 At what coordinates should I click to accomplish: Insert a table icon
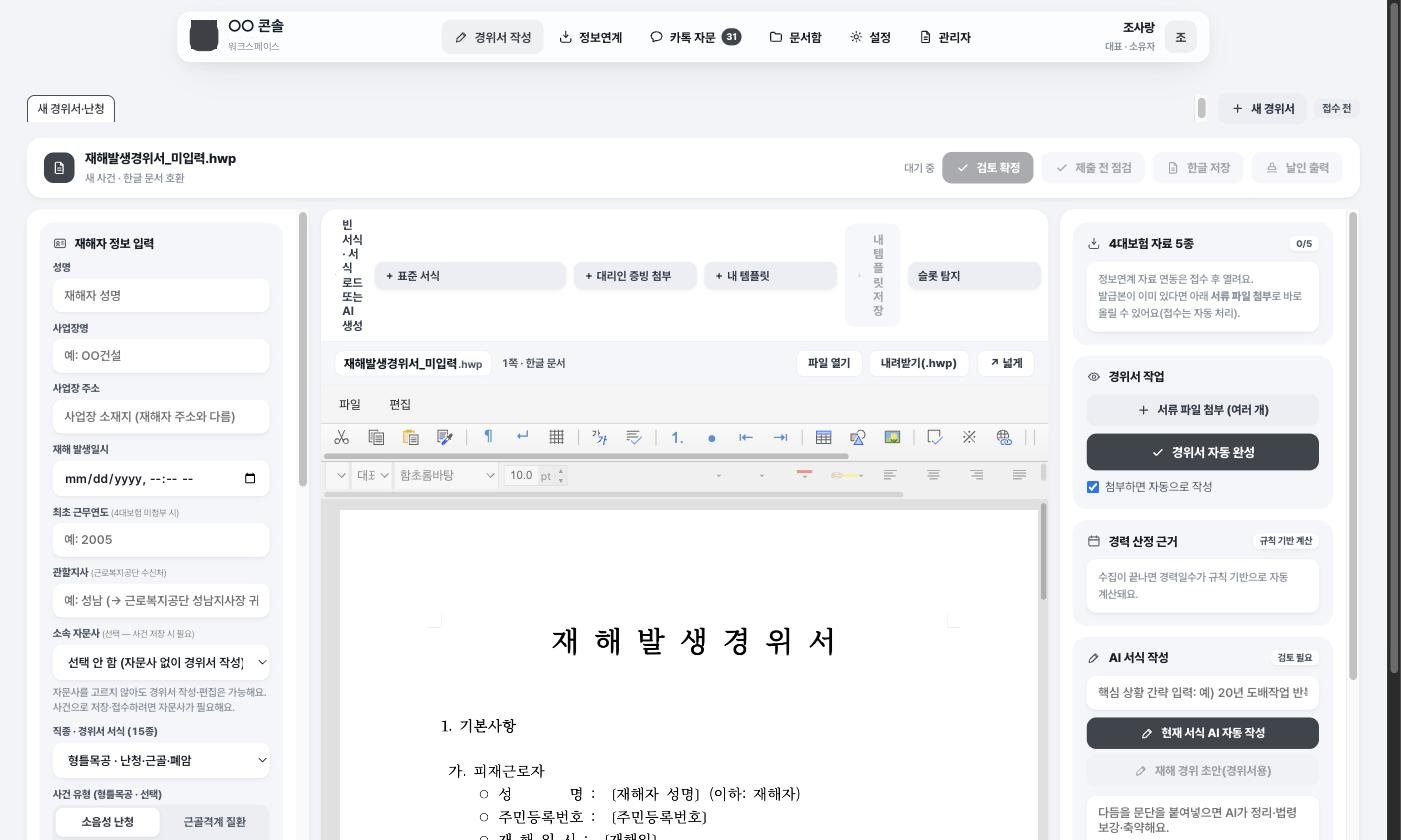tap(823, 437)
